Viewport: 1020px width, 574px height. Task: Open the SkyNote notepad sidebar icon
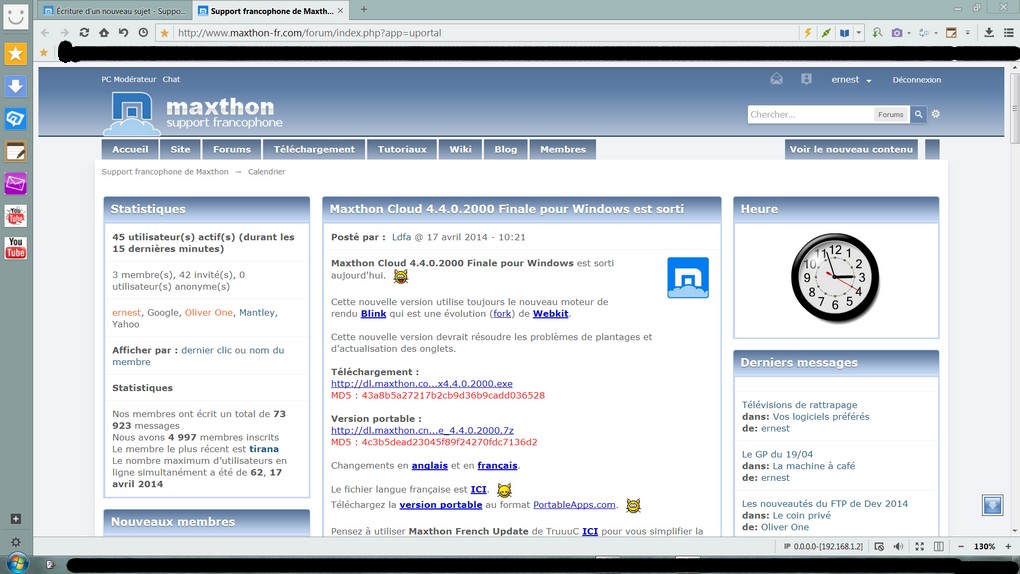16,152
